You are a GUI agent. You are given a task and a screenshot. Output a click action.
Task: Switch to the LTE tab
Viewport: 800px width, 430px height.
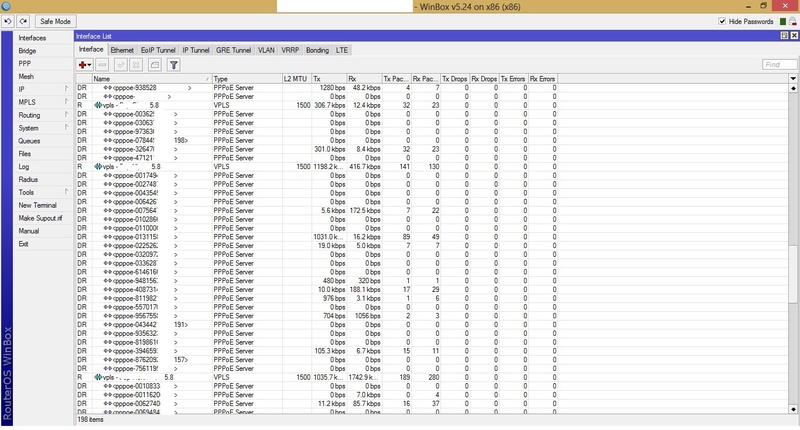pyautogui.click(x=342, y=50)
